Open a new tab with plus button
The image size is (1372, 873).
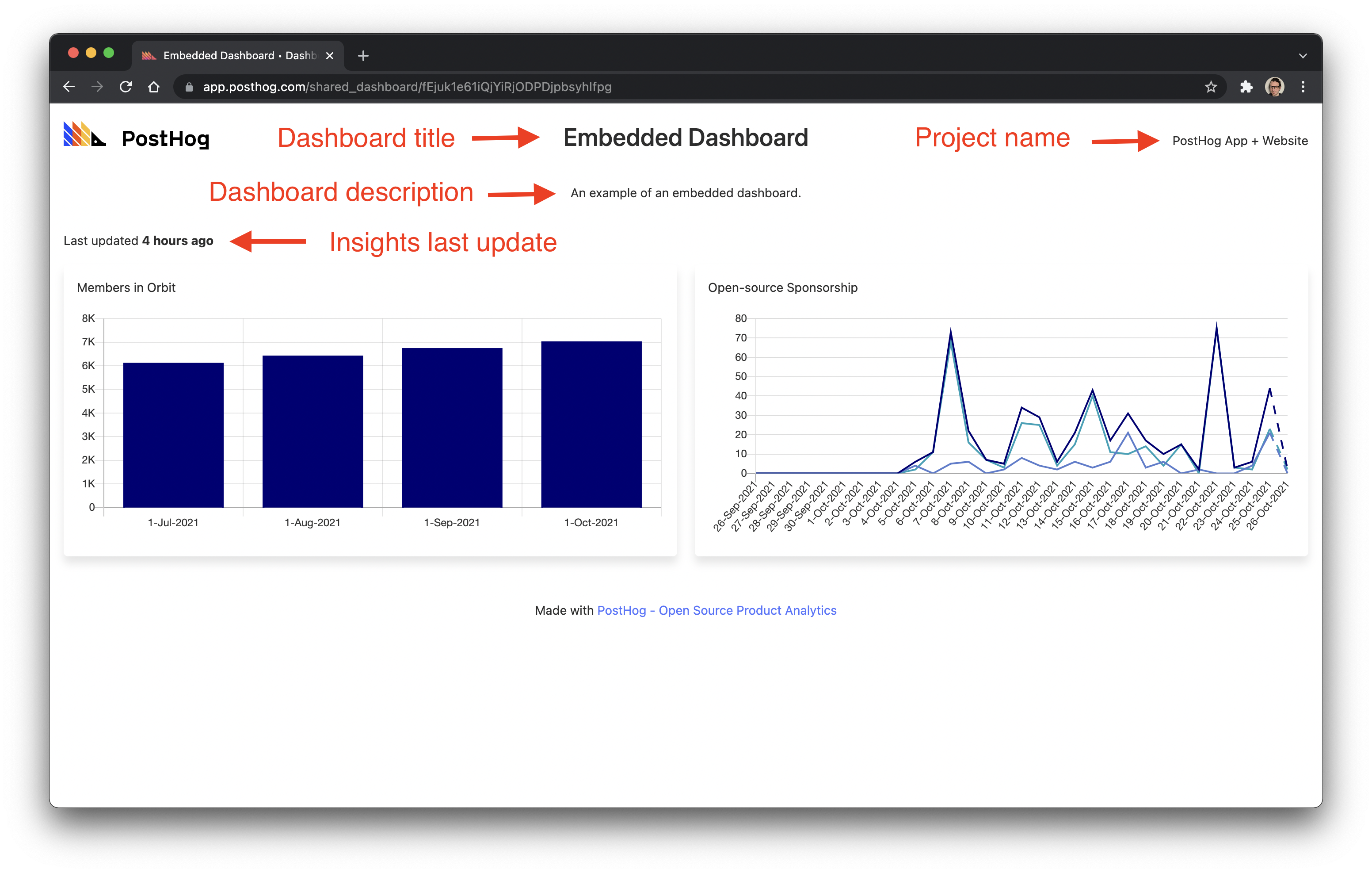[363, 56]
